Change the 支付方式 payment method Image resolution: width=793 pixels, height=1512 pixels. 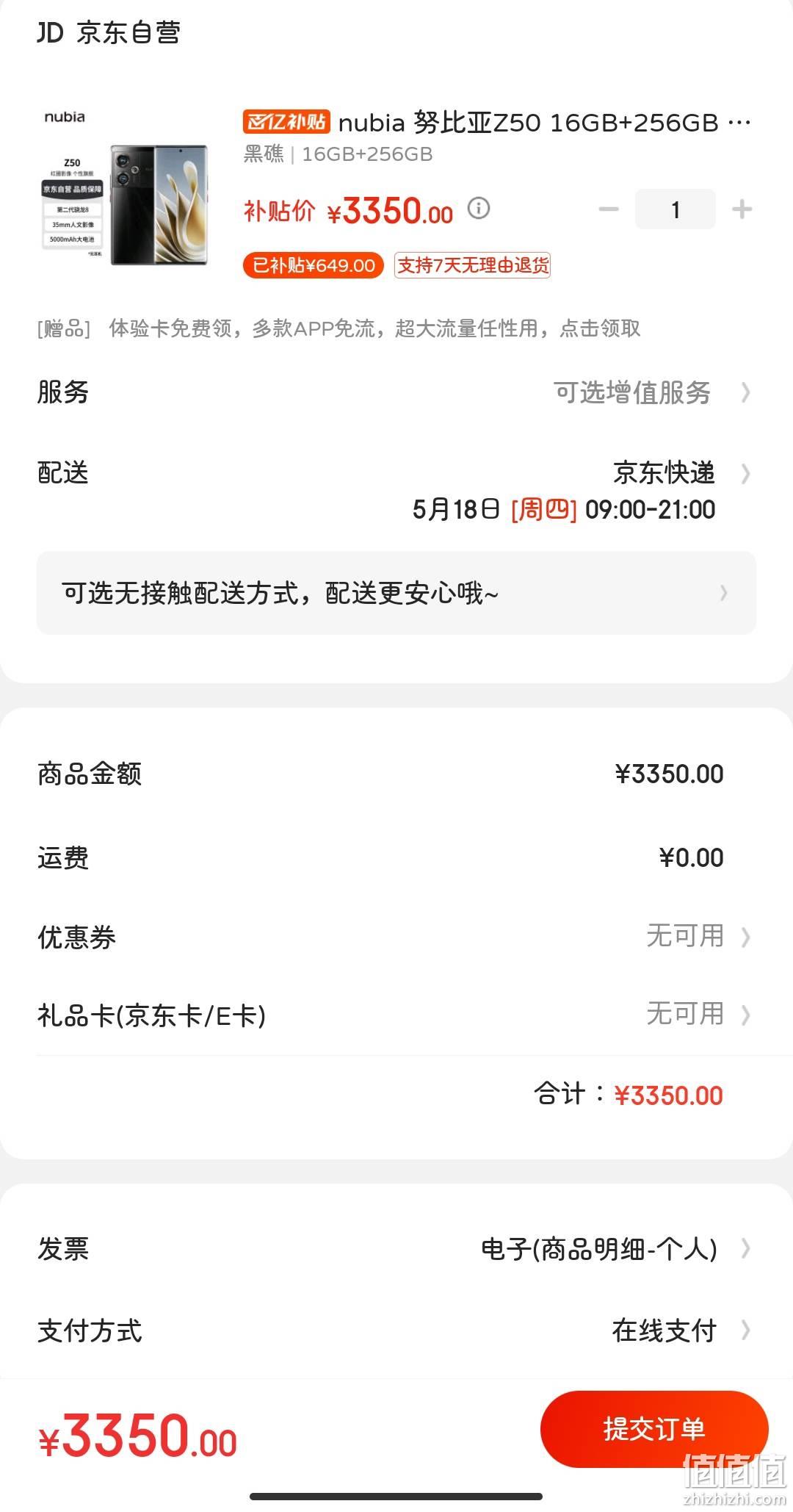click(396, 1331)
